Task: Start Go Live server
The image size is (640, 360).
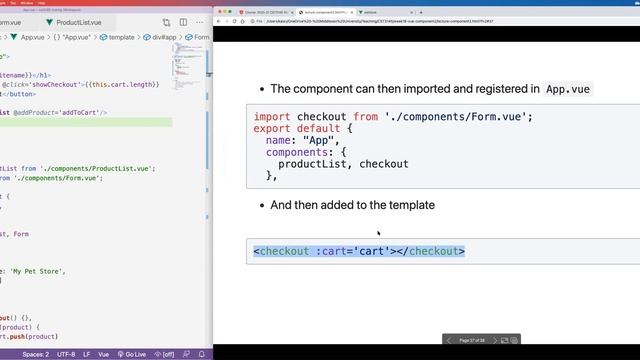Action: (x=132, y=354)
